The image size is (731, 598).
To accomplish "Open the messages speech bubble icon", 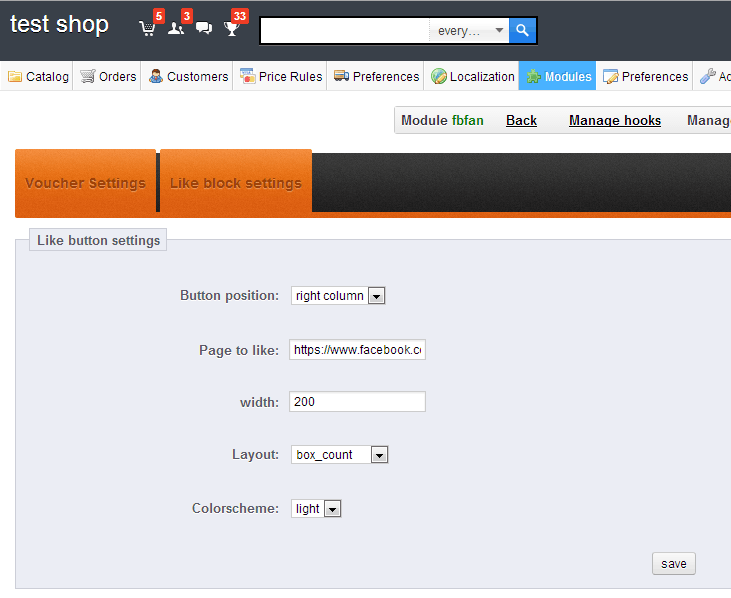I will pyautogui.click(x=204, y=28).
